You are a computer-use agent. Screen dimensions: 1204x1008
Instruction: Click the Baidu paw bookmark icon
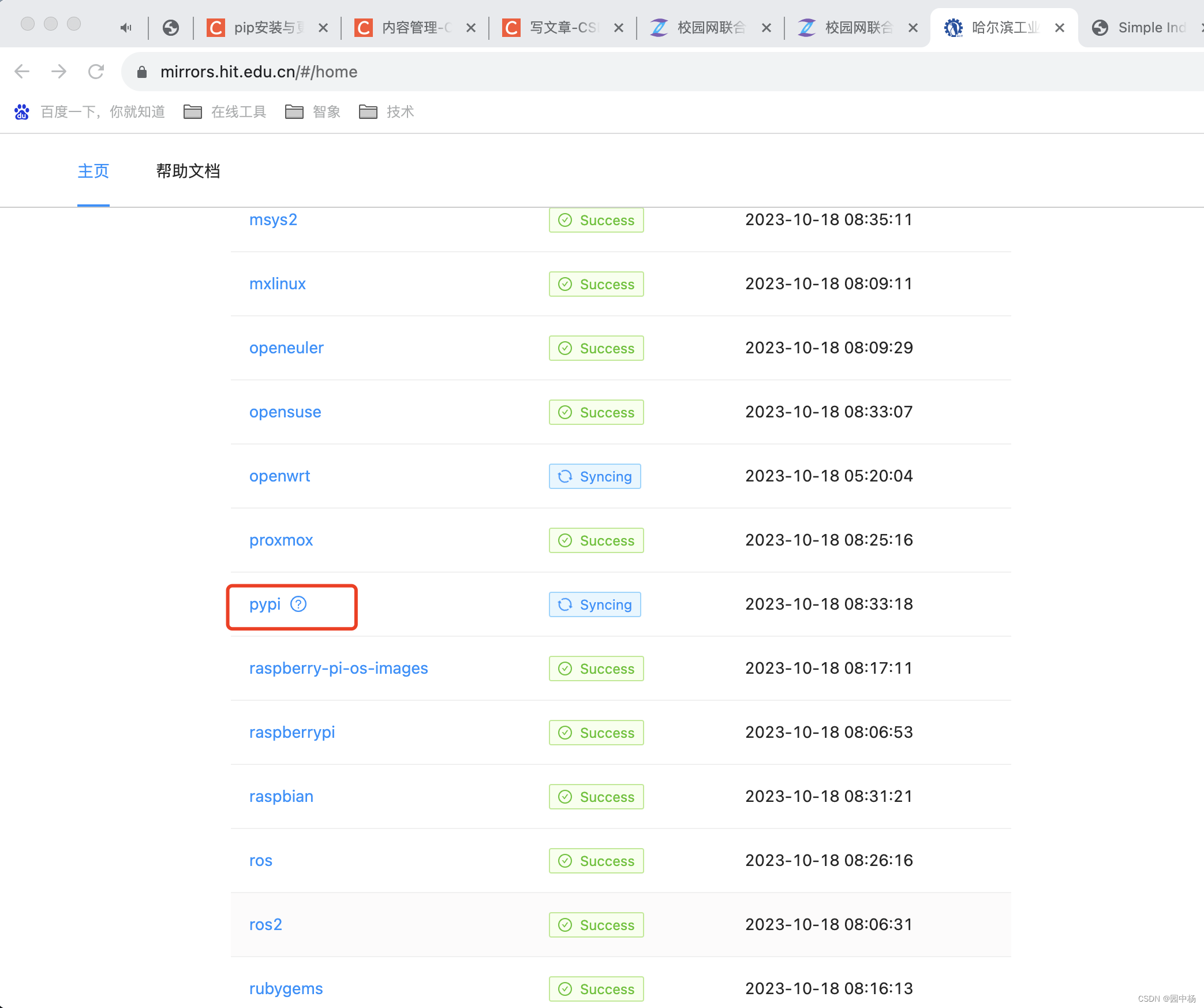point(22,112)
